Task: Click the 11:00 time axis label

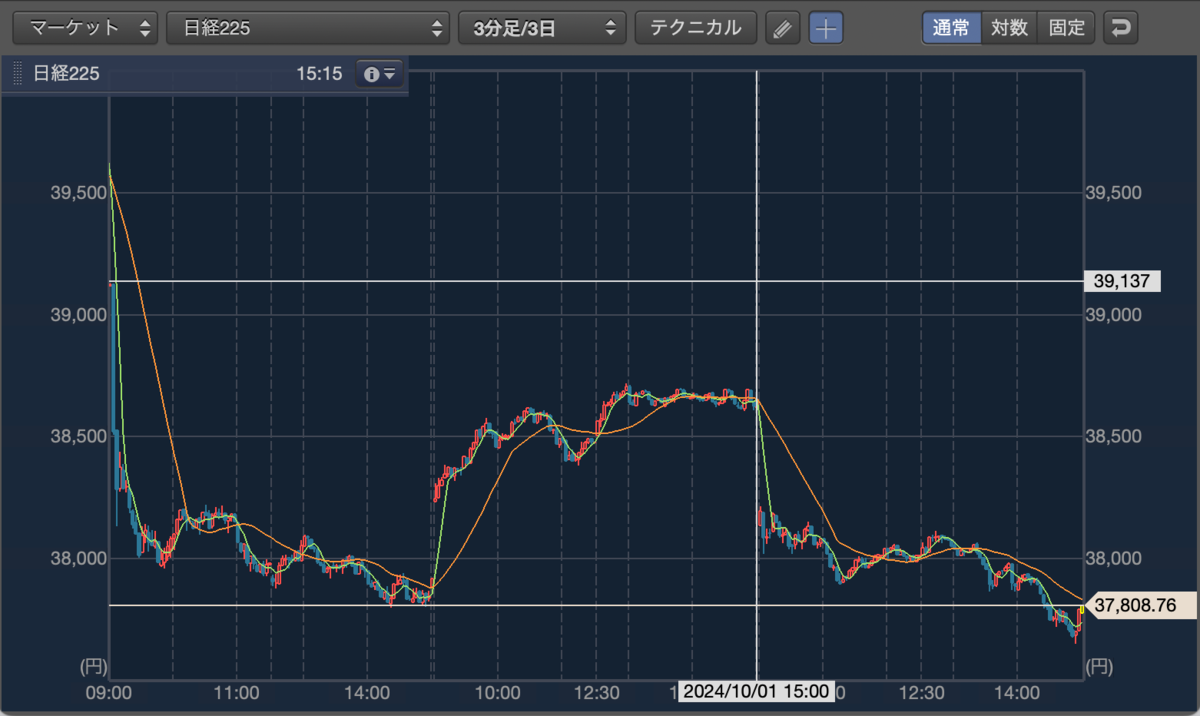Action: point(238,692)
